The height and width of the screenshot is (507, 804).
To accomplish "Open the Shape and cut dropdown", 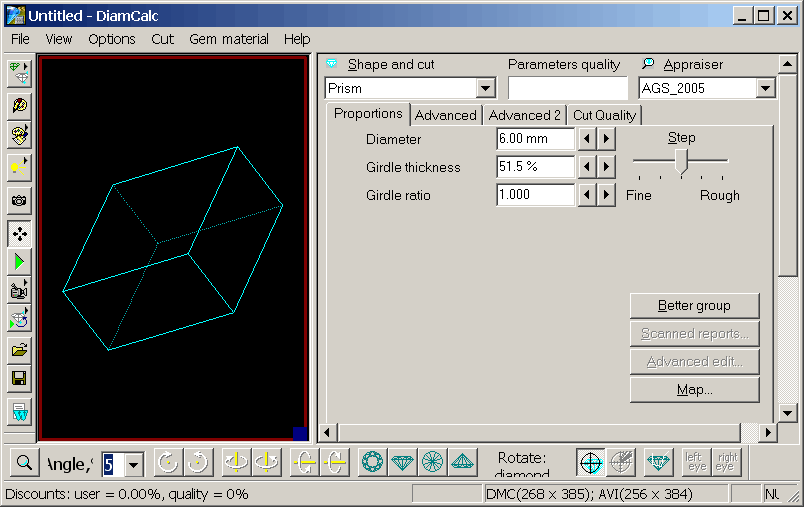I will [x=486, y=89].
